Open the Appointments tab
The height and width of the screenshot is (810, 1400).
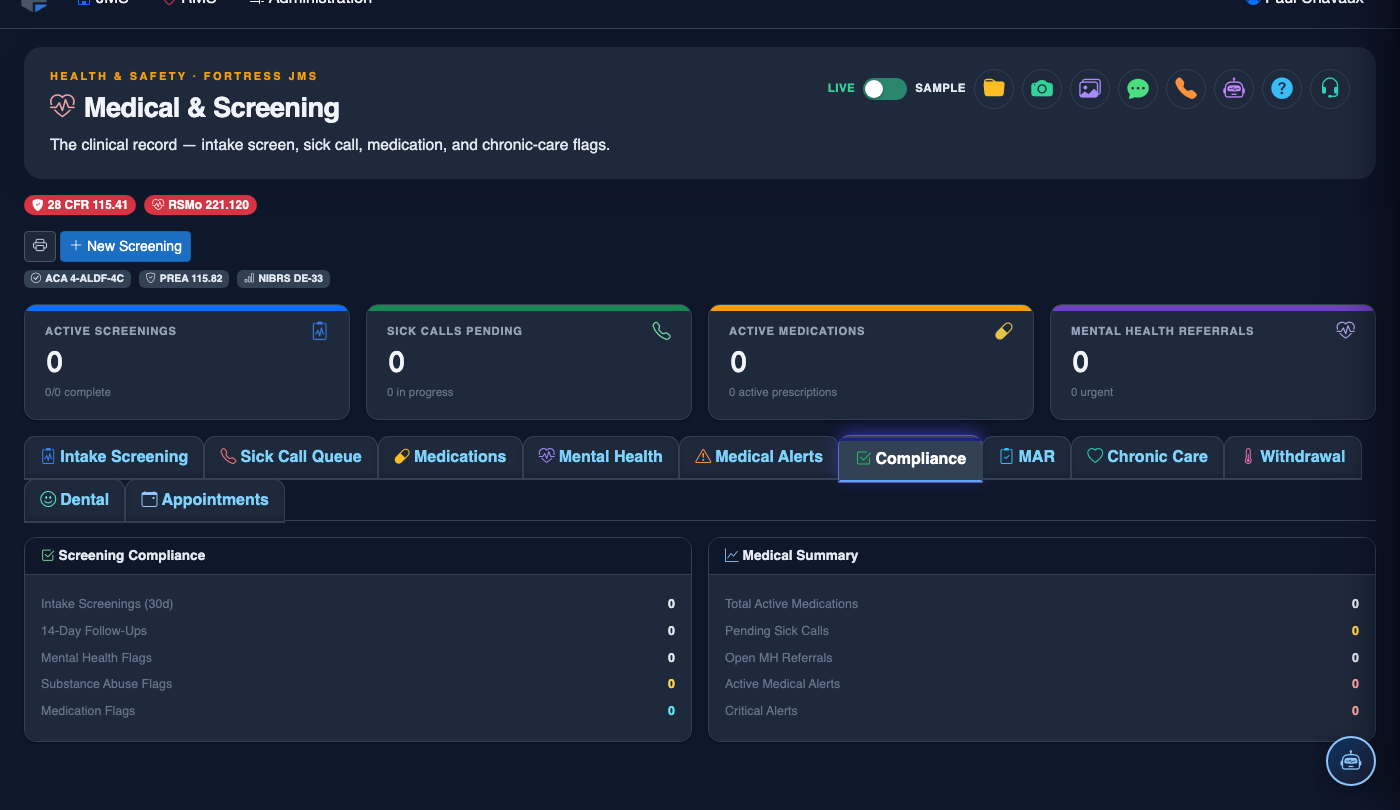[205, 500]
